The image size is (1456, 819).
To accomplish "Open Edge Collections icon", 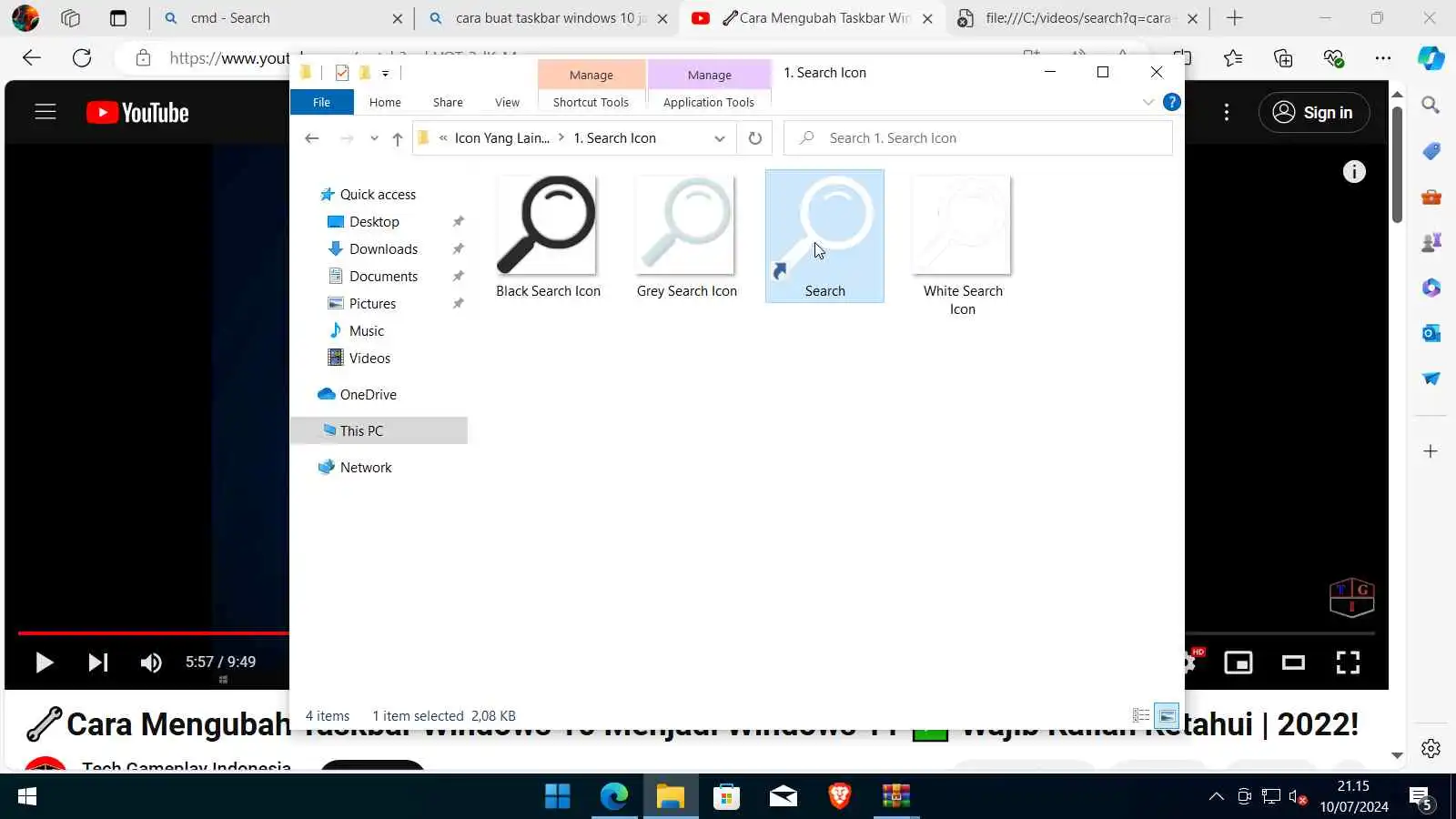I will click(x=1283, y=58).
